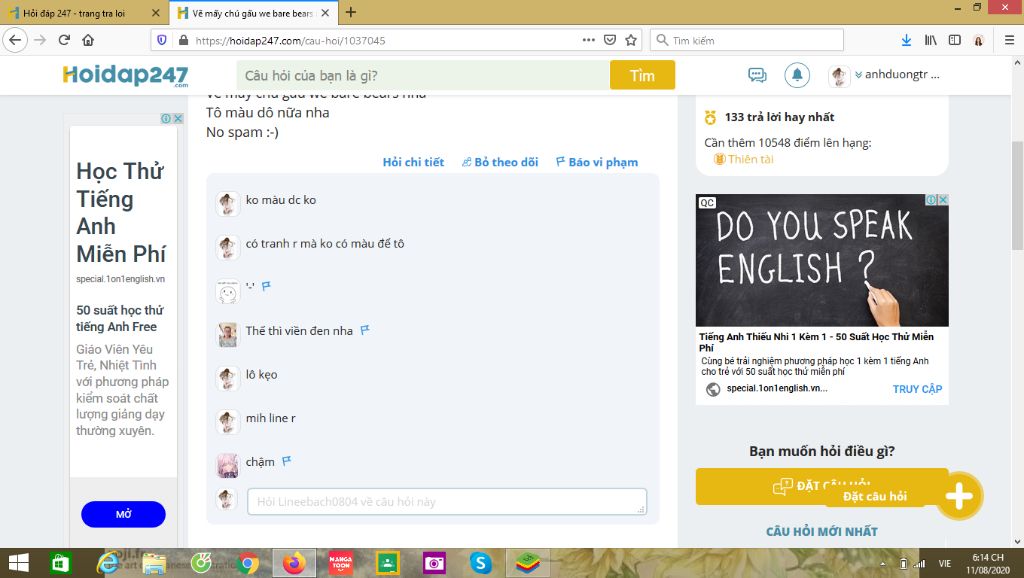Viewport: 1024px width, 578px height.
Task: Flag the 'chậm' comment
Action: [x=286, y=461]
